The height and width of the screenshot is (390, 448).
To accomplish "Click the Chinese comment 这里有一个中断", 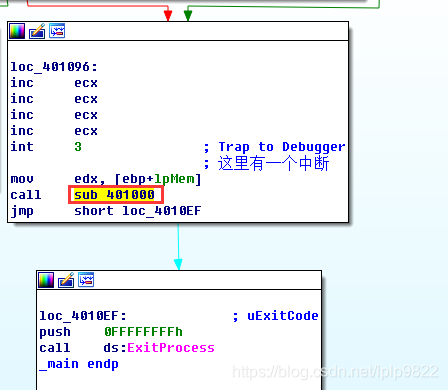I will tap(274, 163).
